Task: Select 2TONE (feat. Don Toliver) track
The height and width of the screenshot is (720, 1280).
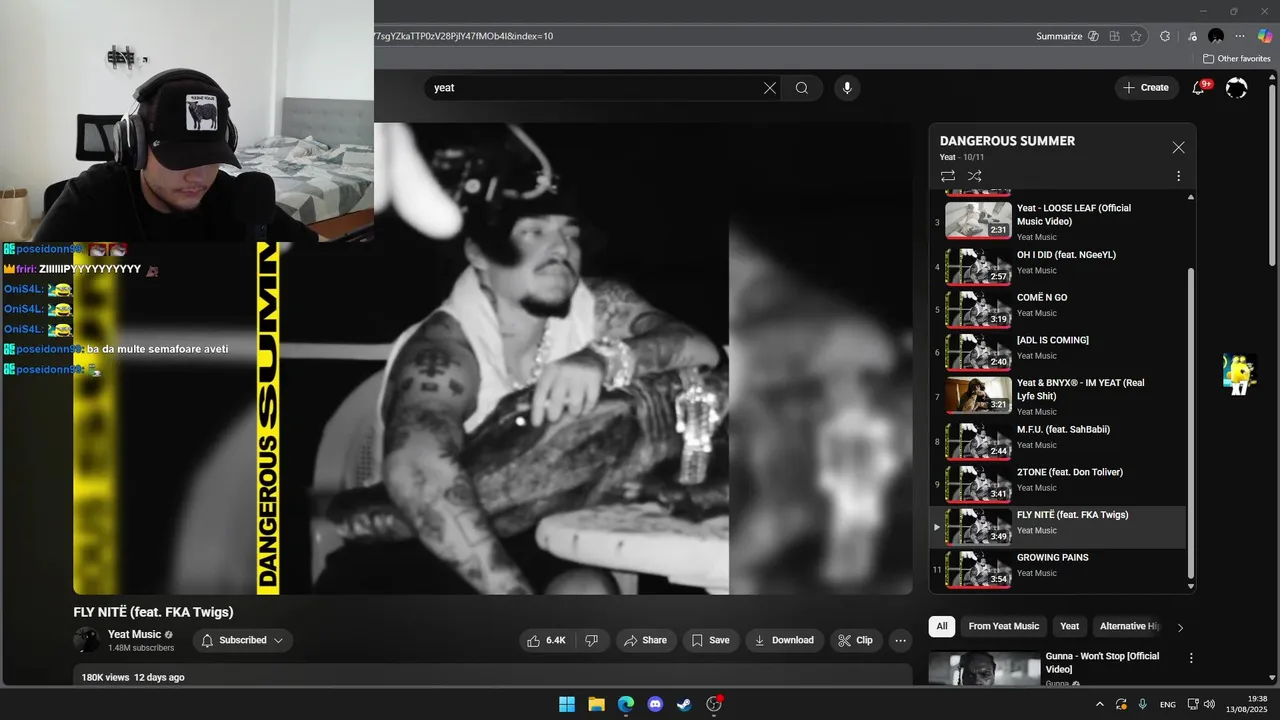Action: (x=1060, y=482)
